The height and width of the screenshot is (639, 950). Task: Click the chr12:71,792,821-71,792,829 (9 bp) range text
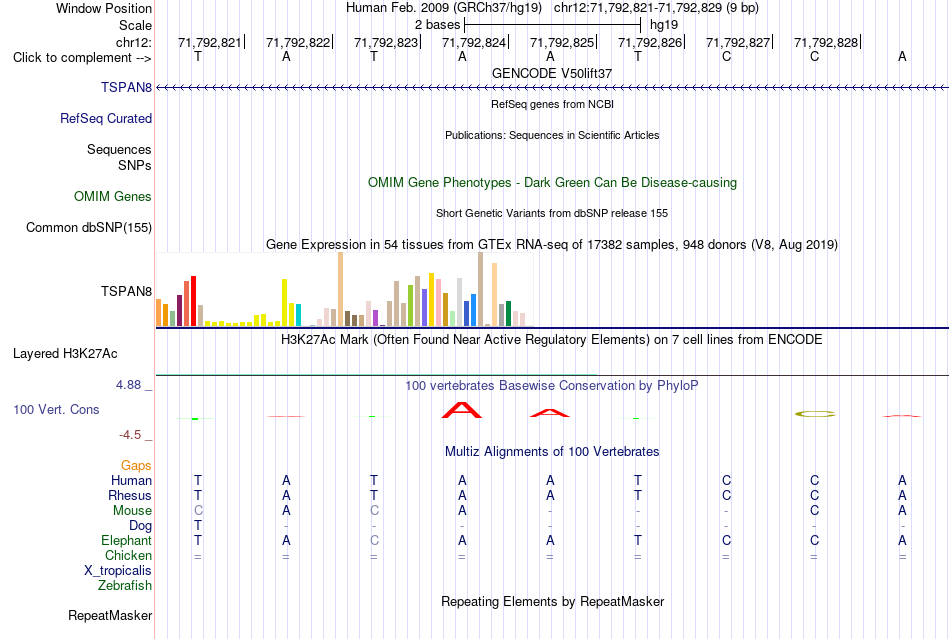point(656,8)
